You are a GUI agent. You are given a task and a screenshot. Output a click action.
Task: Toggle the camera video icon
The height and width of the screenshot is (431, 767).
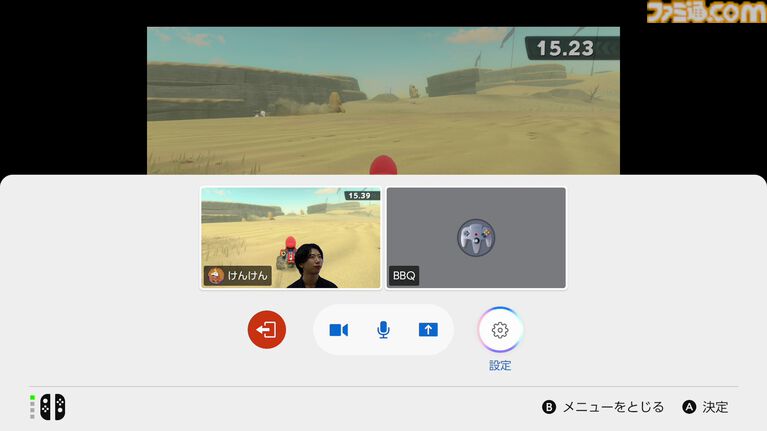(338, 330)
